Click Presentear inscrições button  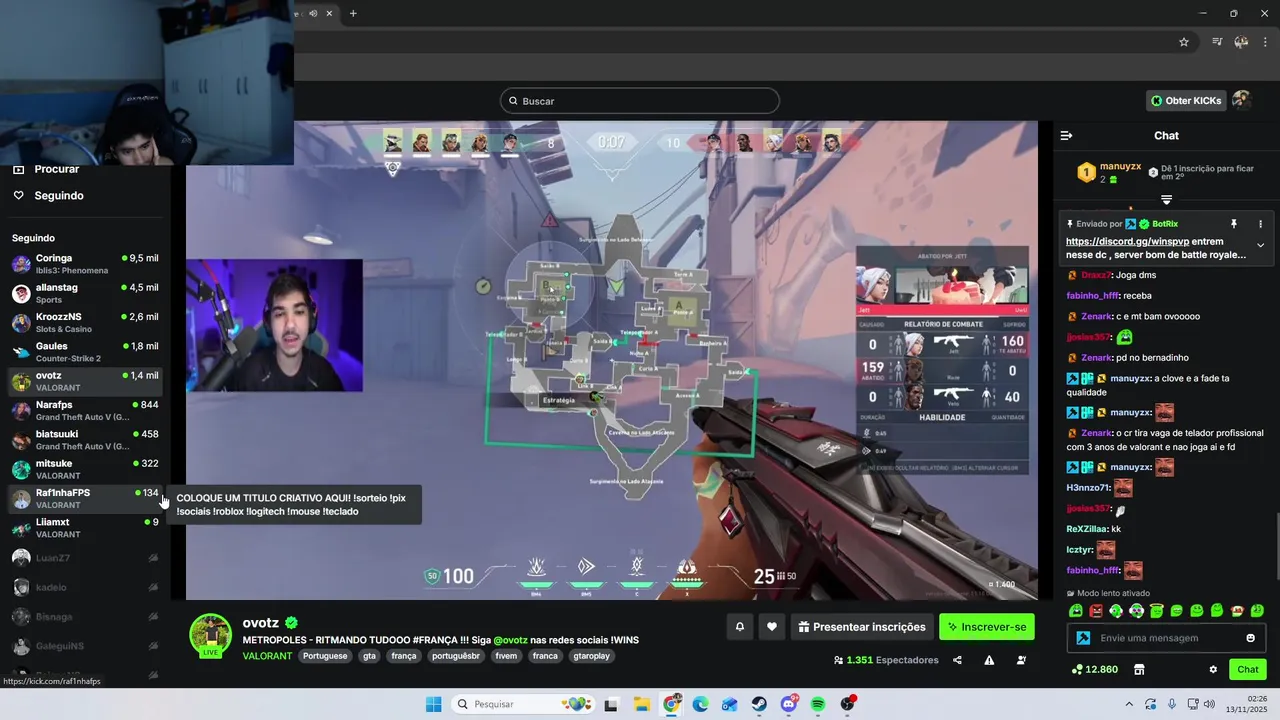(x=862, y=627)
